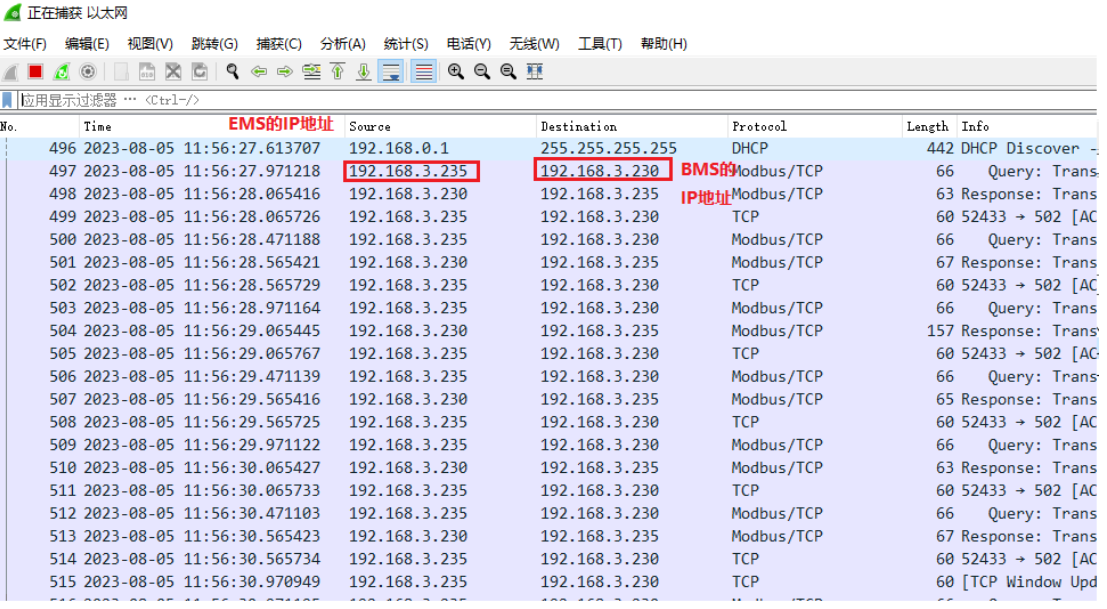Viewport: 1107px width, 609px height.
Task: Sort by the Length column header
Action: pos(928,126)
